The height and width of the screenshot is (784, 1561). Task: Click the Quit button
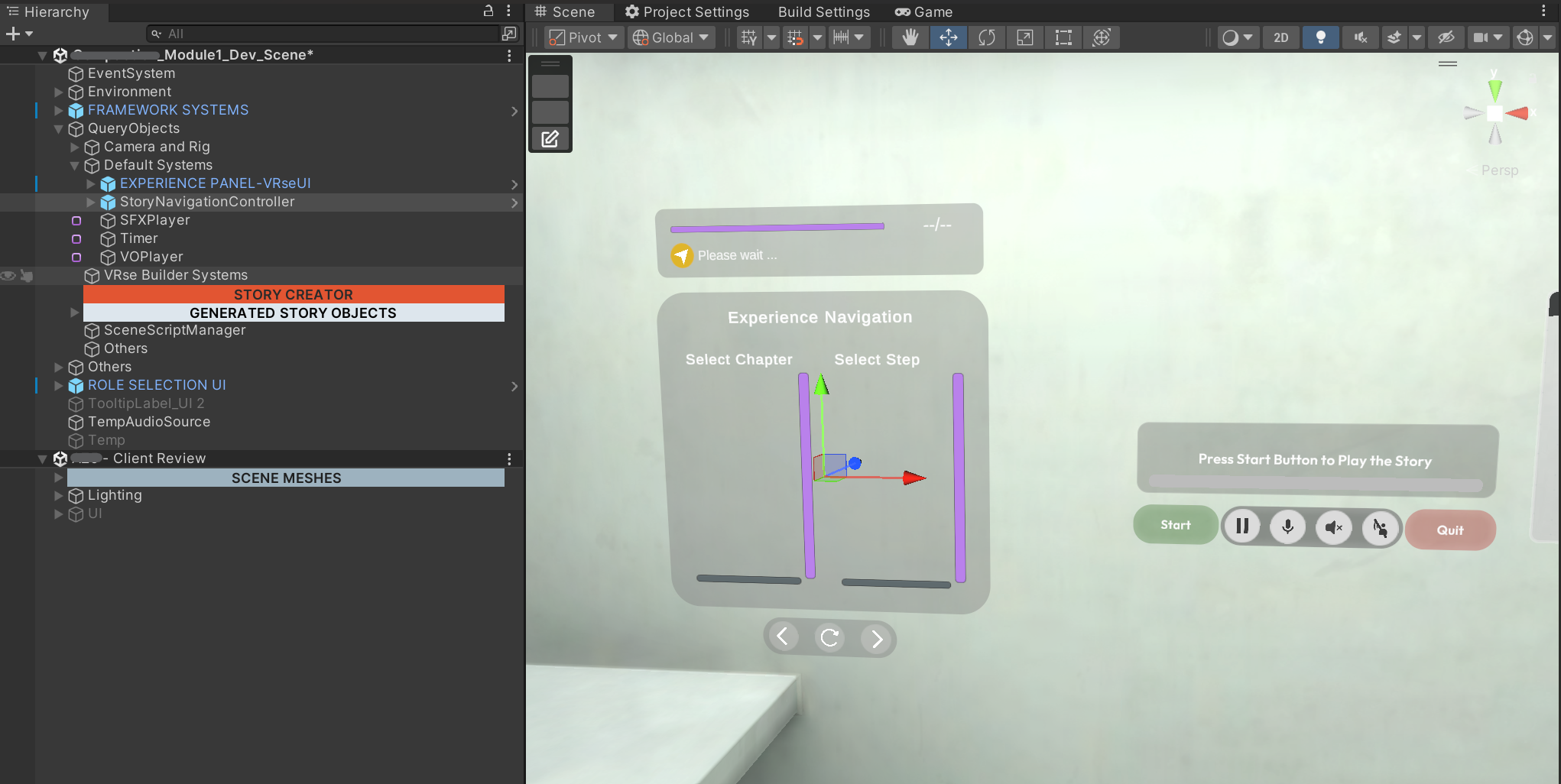click(x=1449, y=530)
